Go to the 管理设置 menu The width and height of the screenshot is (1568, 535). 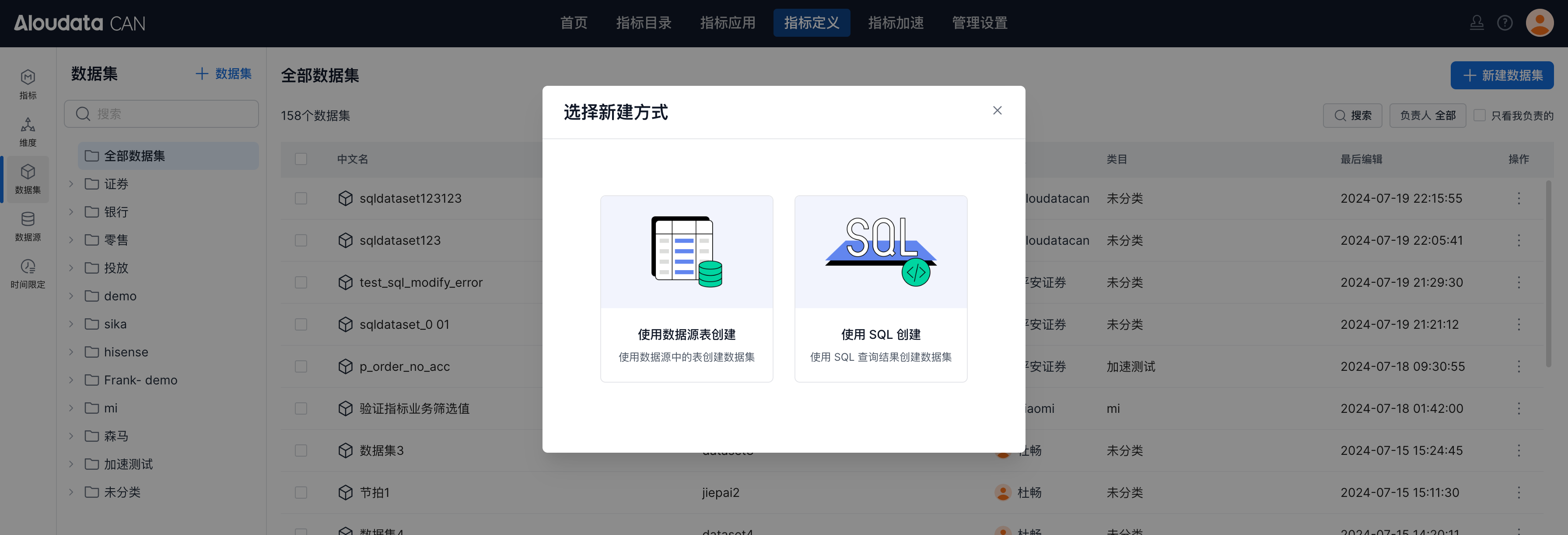coord(980,23)
